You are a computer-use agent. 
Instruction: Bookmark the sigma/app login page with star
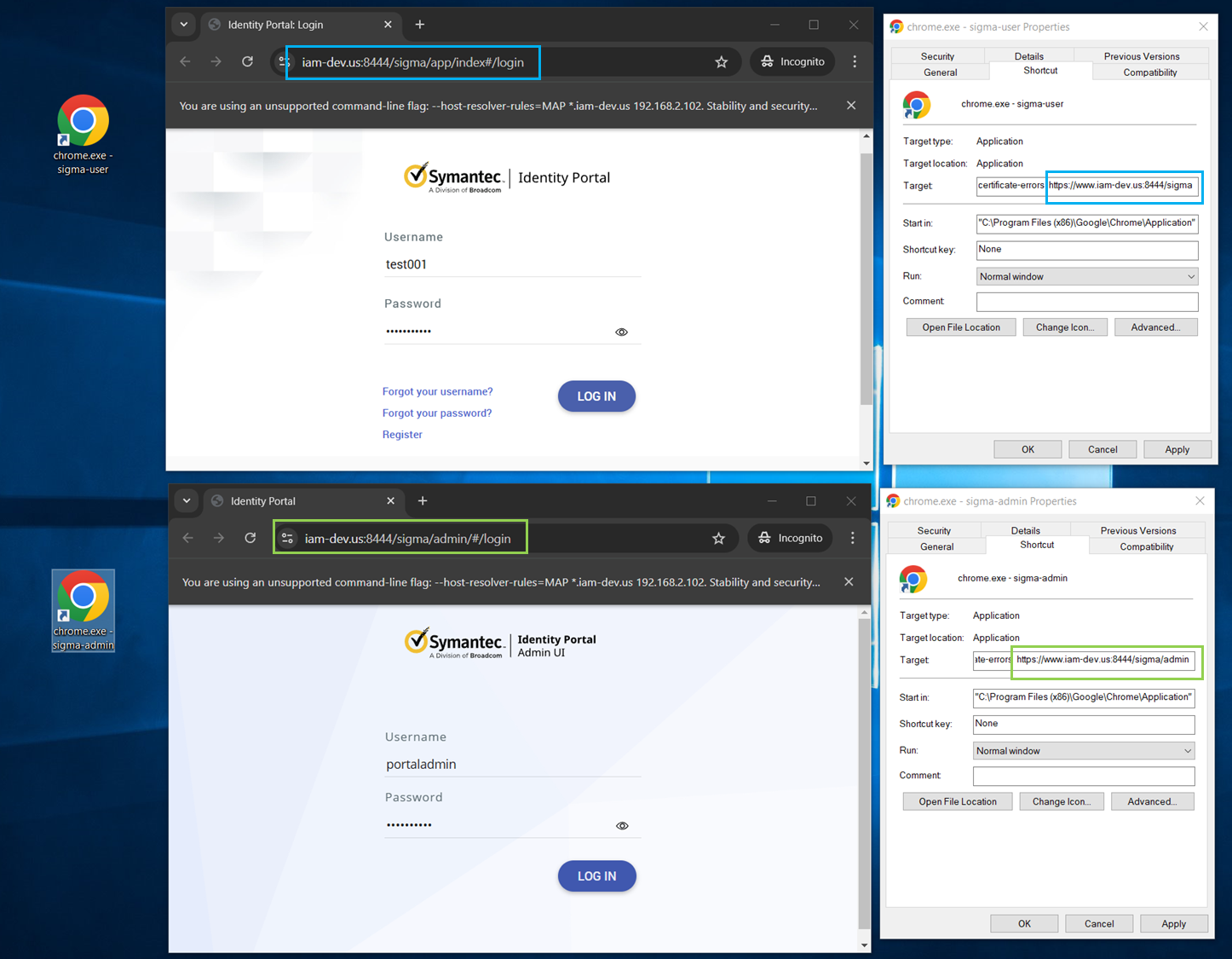(721, 62)
